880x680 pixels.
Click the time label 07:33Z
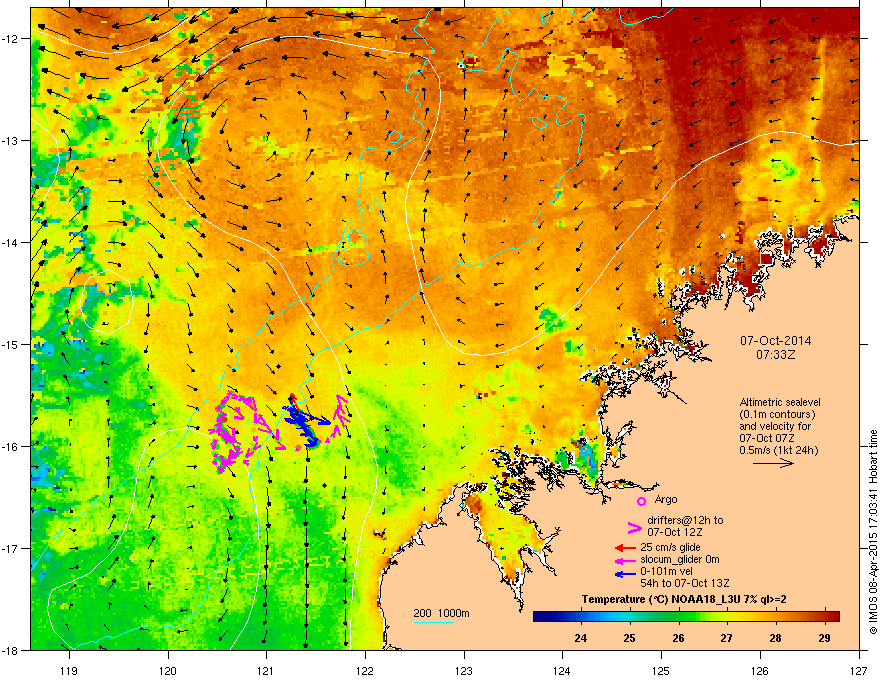click(775, 355)
